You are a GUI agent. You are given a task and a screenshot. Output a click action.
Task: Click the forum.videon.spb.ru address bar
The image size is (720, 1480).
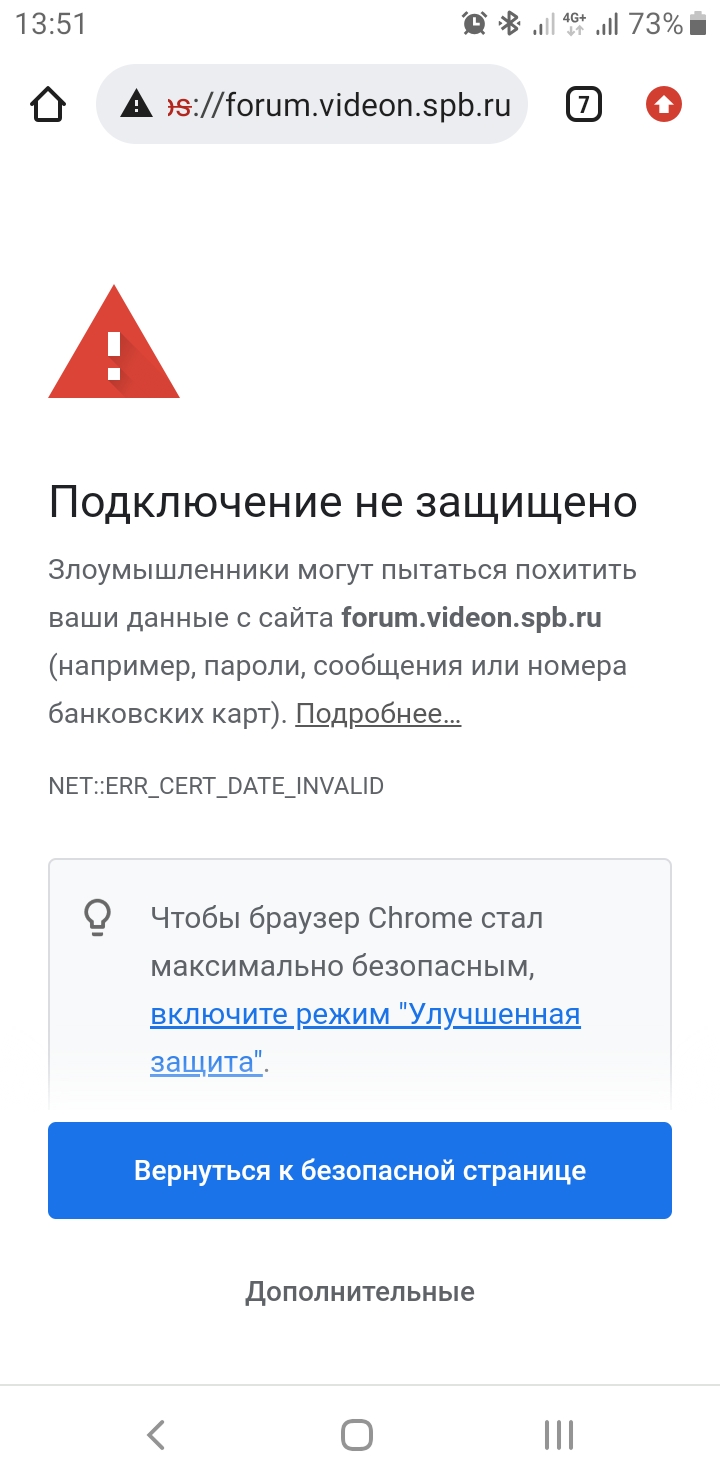[311, 104]
